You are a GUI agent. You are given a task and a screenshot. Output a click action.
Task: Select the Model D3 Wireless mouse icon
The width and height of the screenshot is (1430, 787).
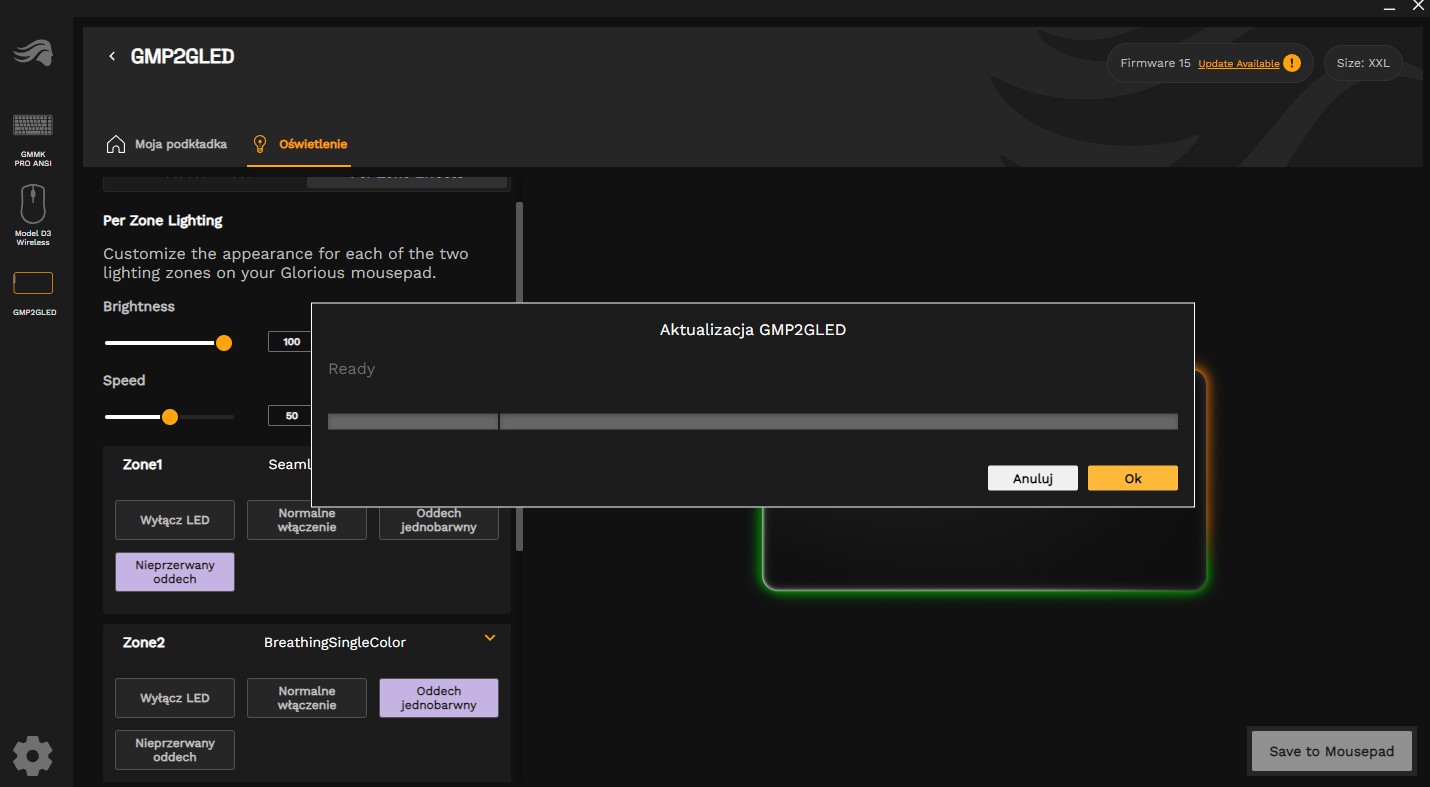click(x=33, y=205)
